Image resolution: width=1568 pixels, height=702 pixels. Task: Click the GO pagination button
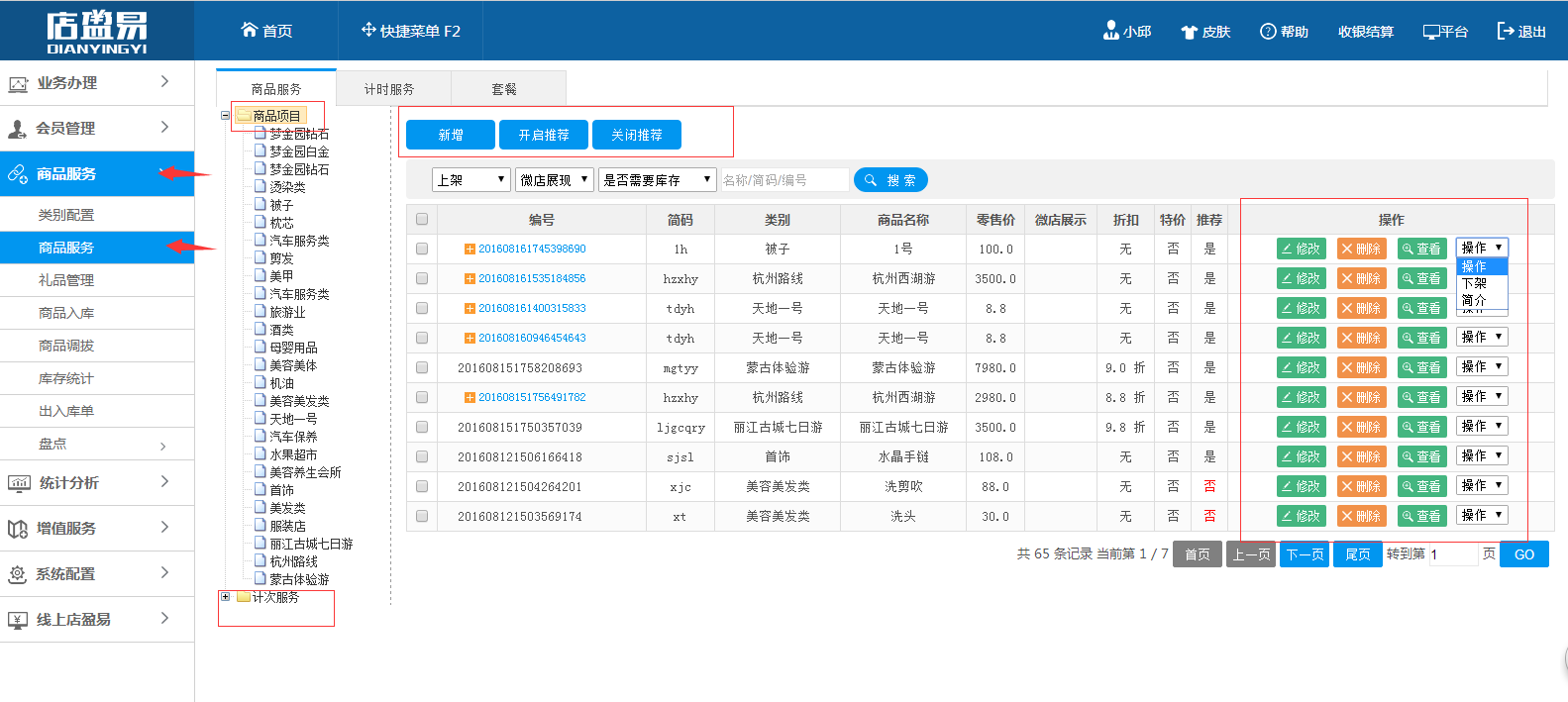[1524, 554]
